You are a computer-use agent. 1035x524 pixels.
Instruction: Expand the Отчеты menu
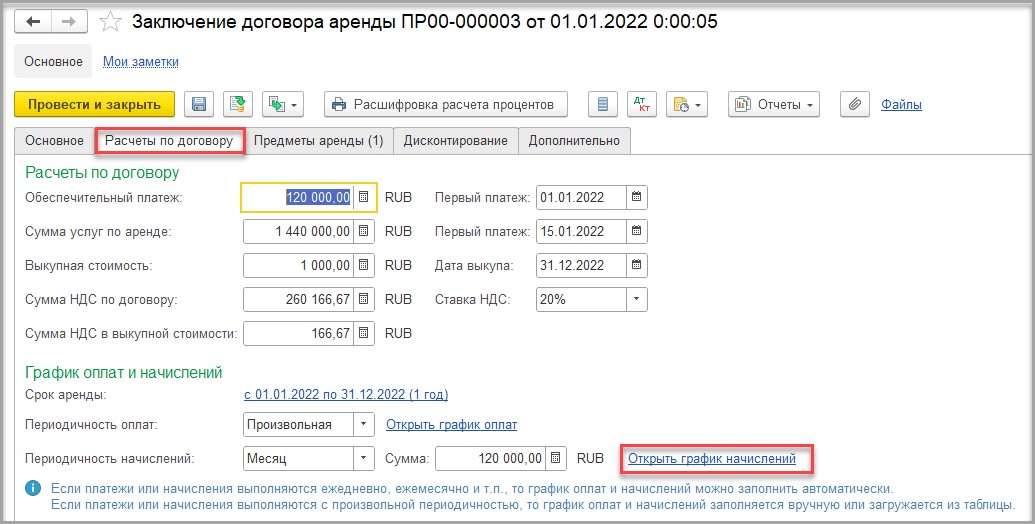pos(774,104)
